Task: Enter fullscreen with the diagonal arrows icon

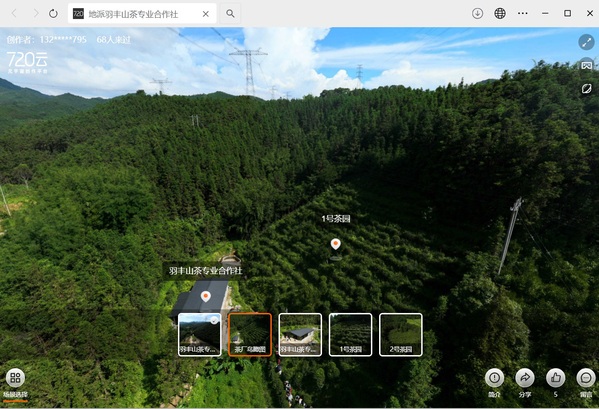Action: point(586,42)
